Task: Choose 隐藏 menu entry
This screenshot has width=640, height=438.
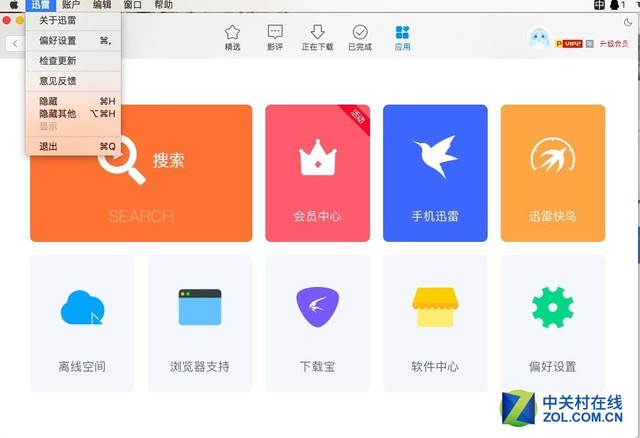Action: (73, 101)
